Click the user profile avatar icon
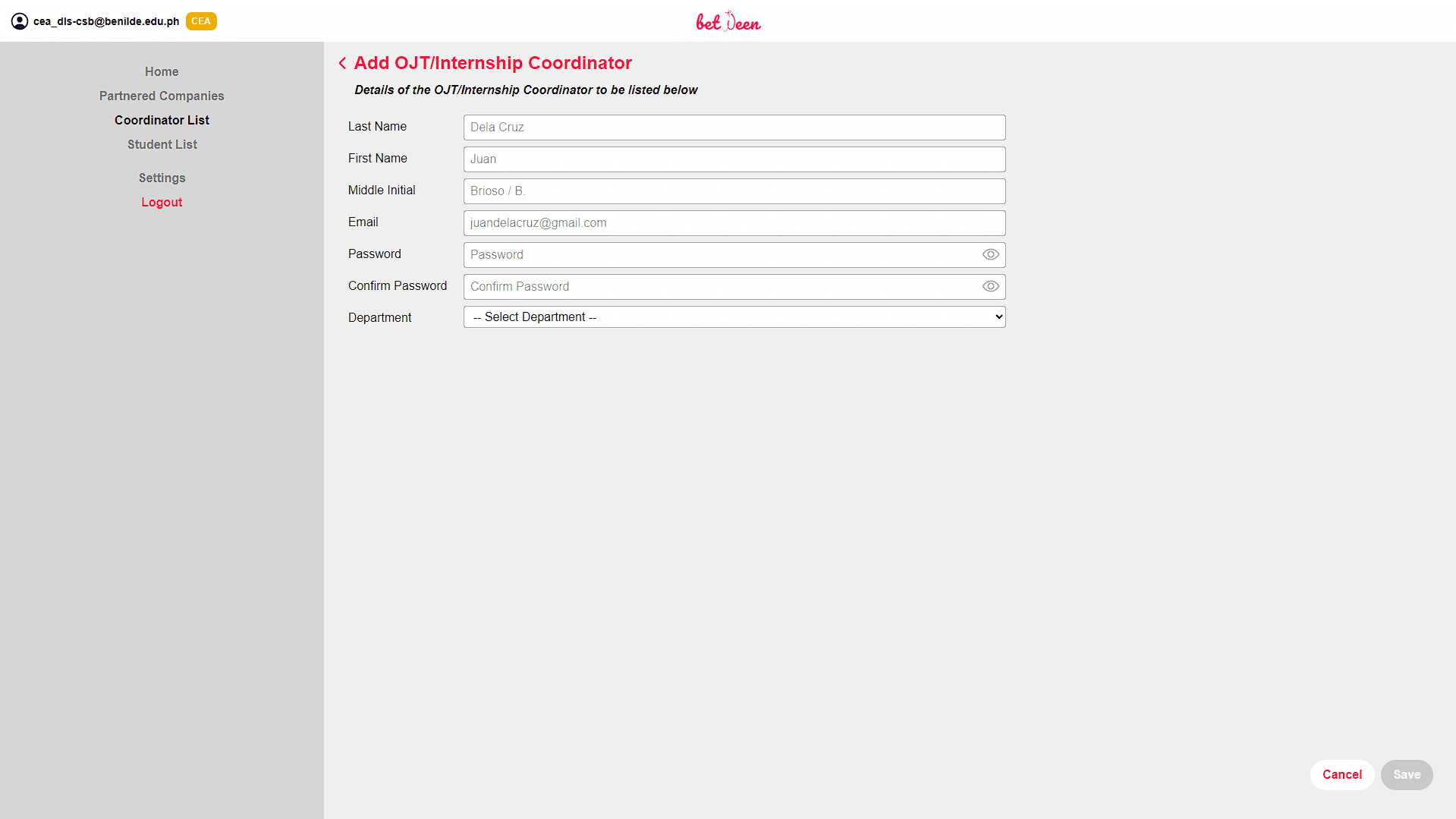The width and height of the screenshot is (1456, 819). pyautogui.click(x=20, y=21)
